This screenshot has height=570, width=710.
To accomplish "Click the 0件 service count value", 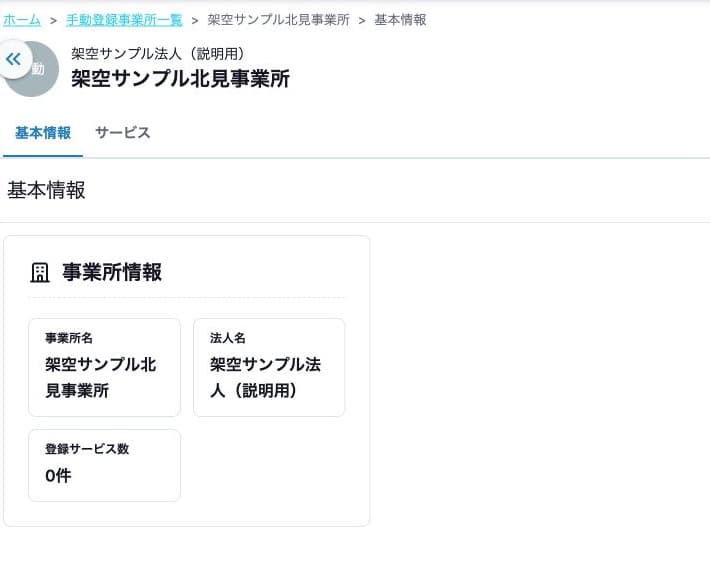I will (x=58, y=476).
